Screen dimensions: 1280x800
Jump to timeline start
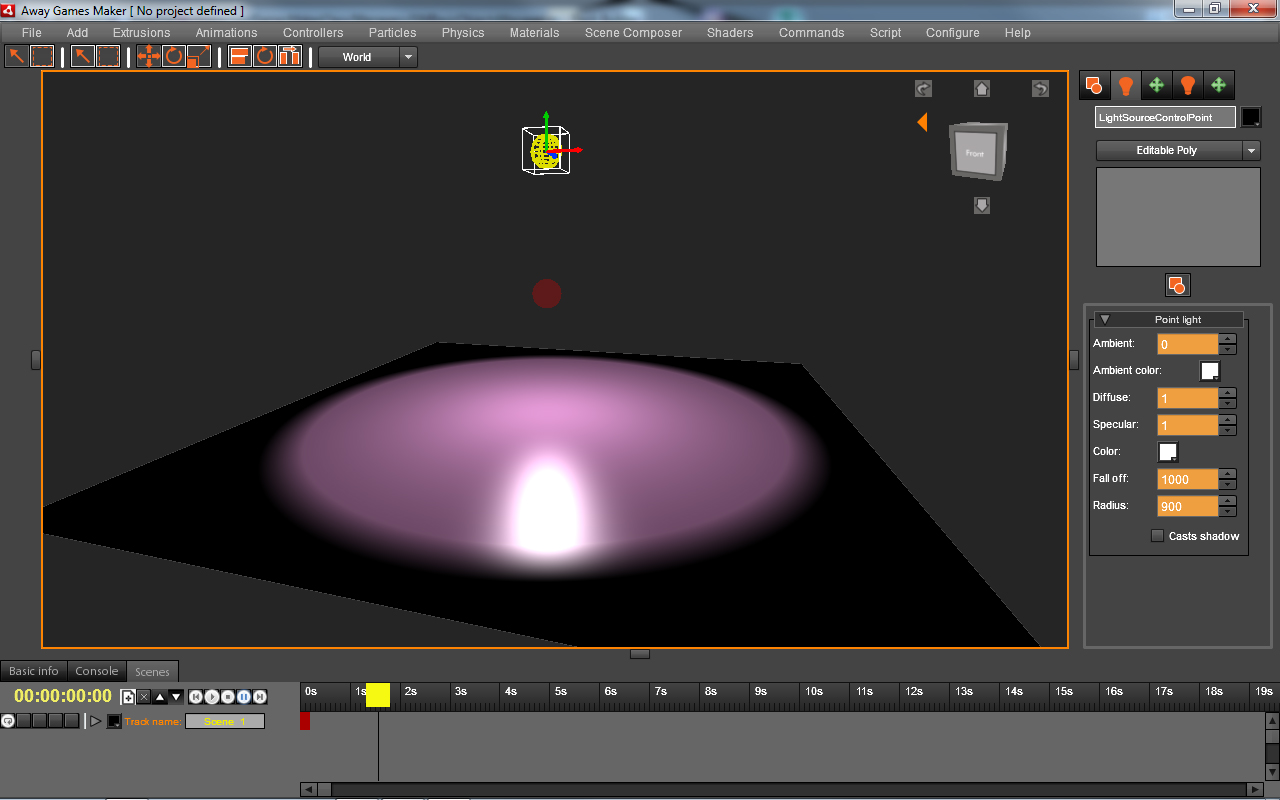point(196,697)
